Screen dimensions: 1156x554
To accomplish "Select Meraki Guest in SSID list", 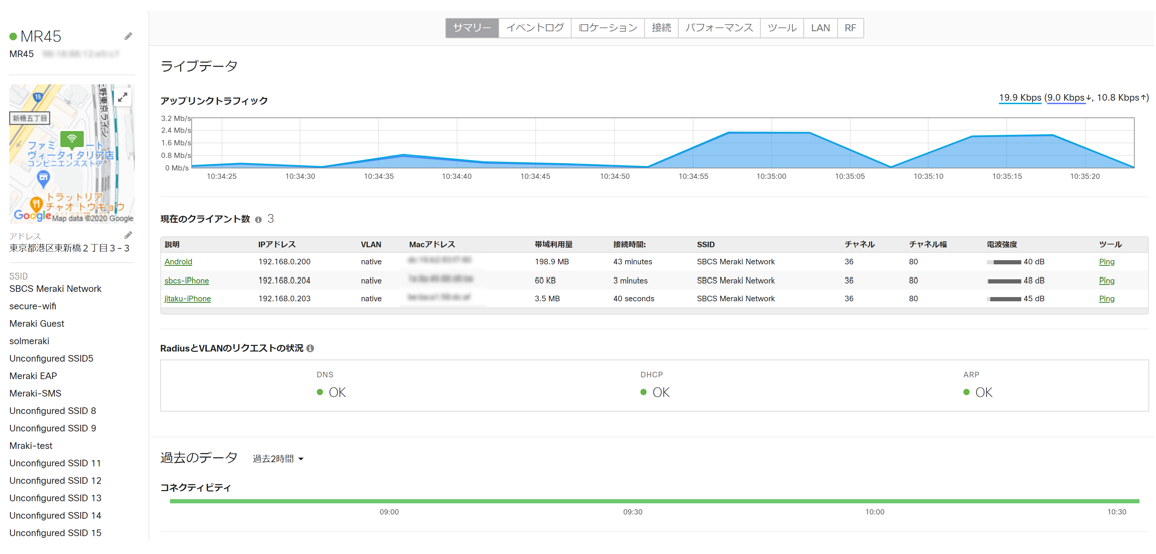I will click(37, 324).
